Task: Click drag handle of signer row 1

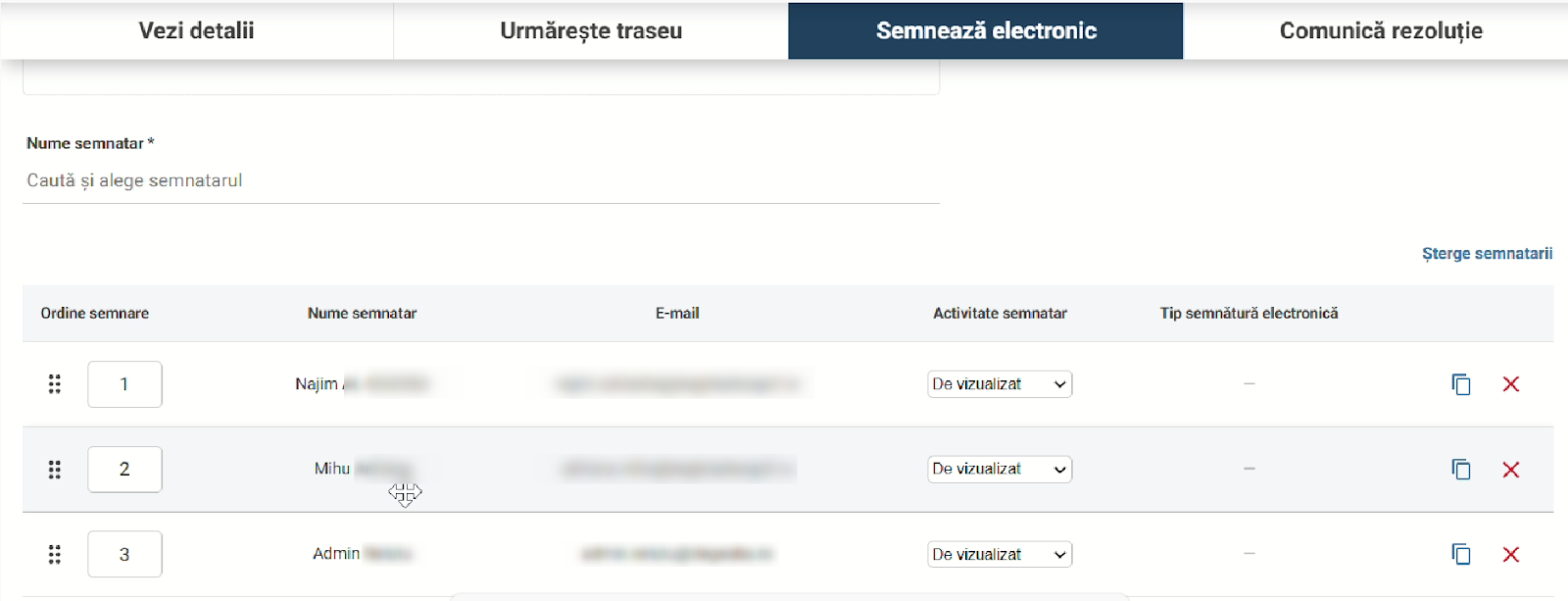Action: tap(55, 384)
